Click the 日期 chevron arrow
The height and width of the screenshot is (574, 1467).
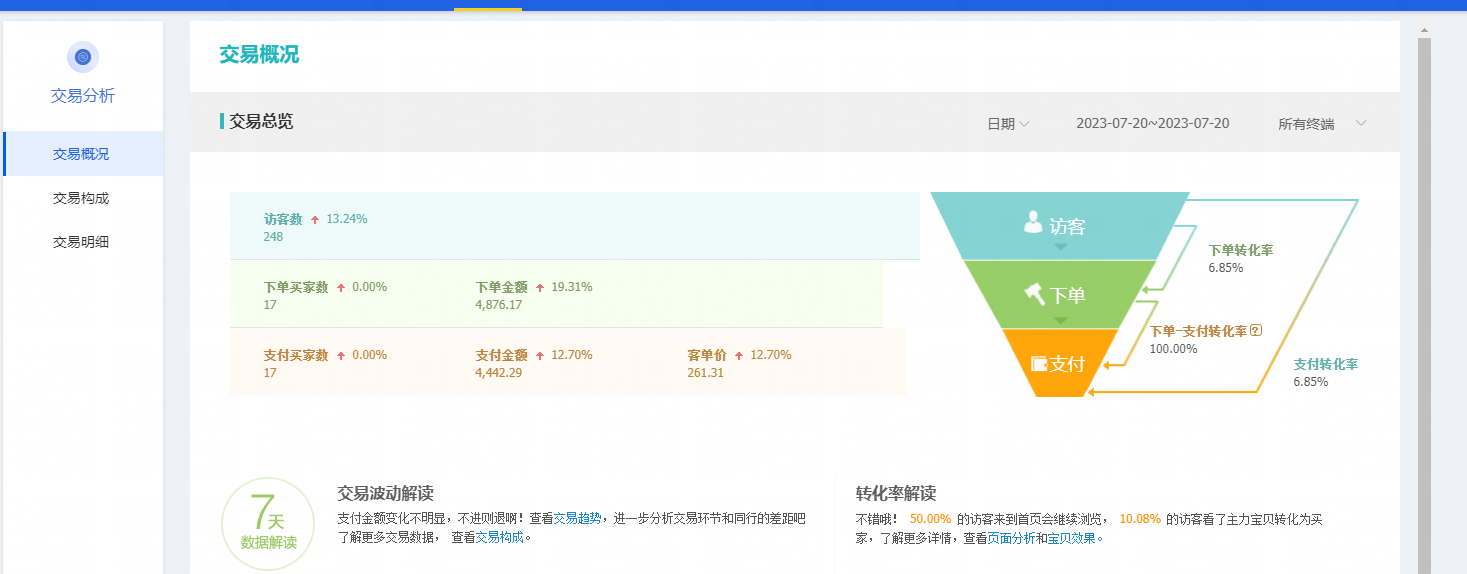pyautogui.click(x=1024, y=124)
